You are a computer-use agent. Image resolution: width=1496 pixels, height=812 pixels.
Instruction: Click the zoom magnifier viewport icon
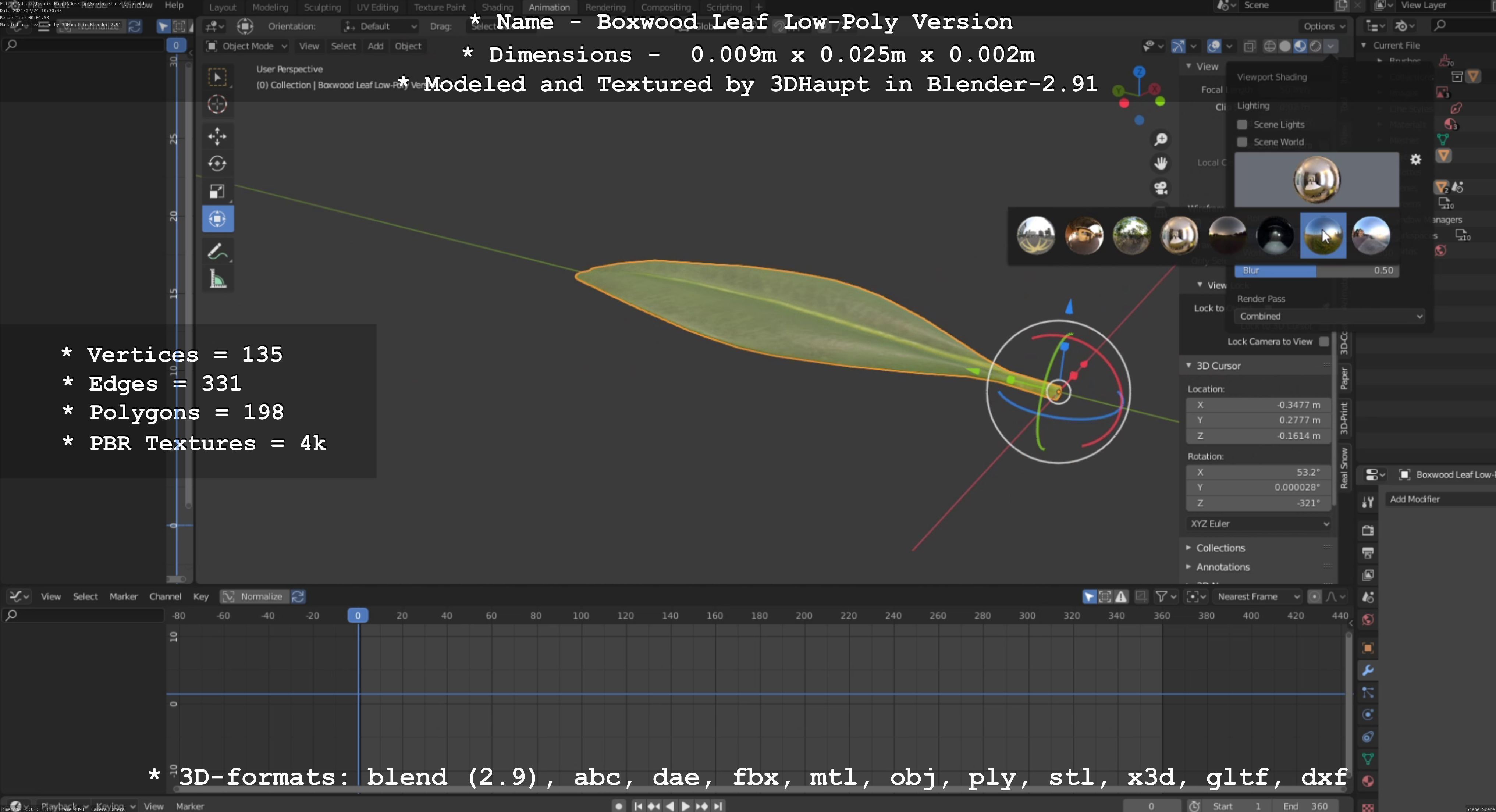click(x=1160, y=139)
